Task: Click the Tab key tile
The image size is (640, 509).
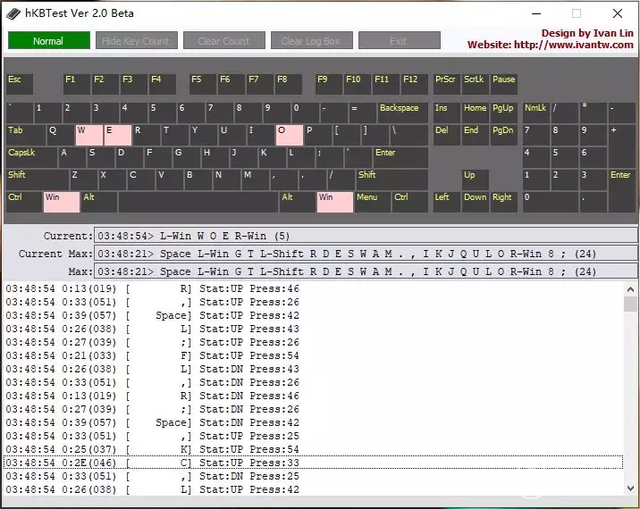Action: coord(25,135)
